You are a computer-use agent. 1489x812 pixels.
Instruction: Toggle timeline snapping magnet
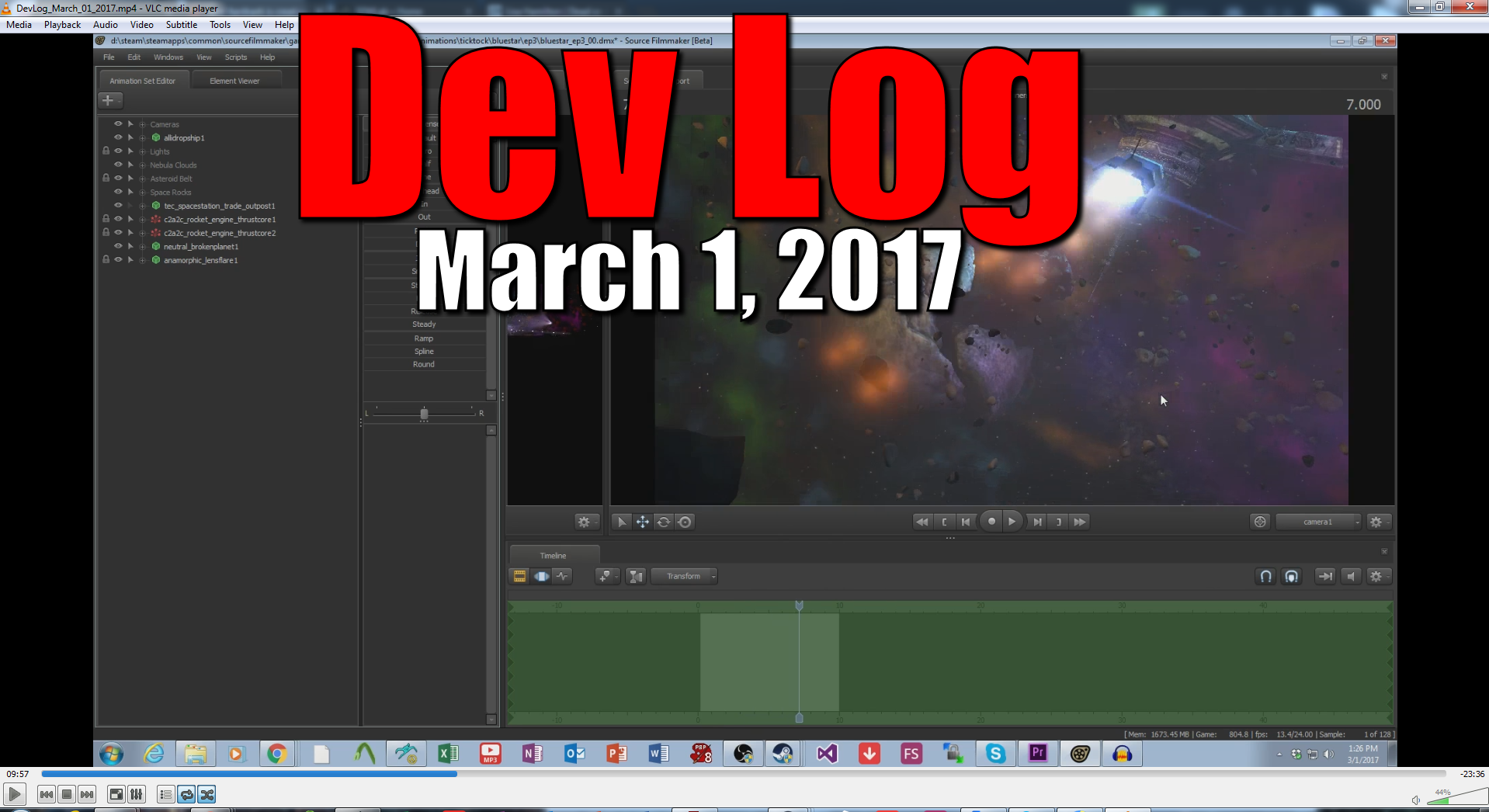pos(1265,576)
